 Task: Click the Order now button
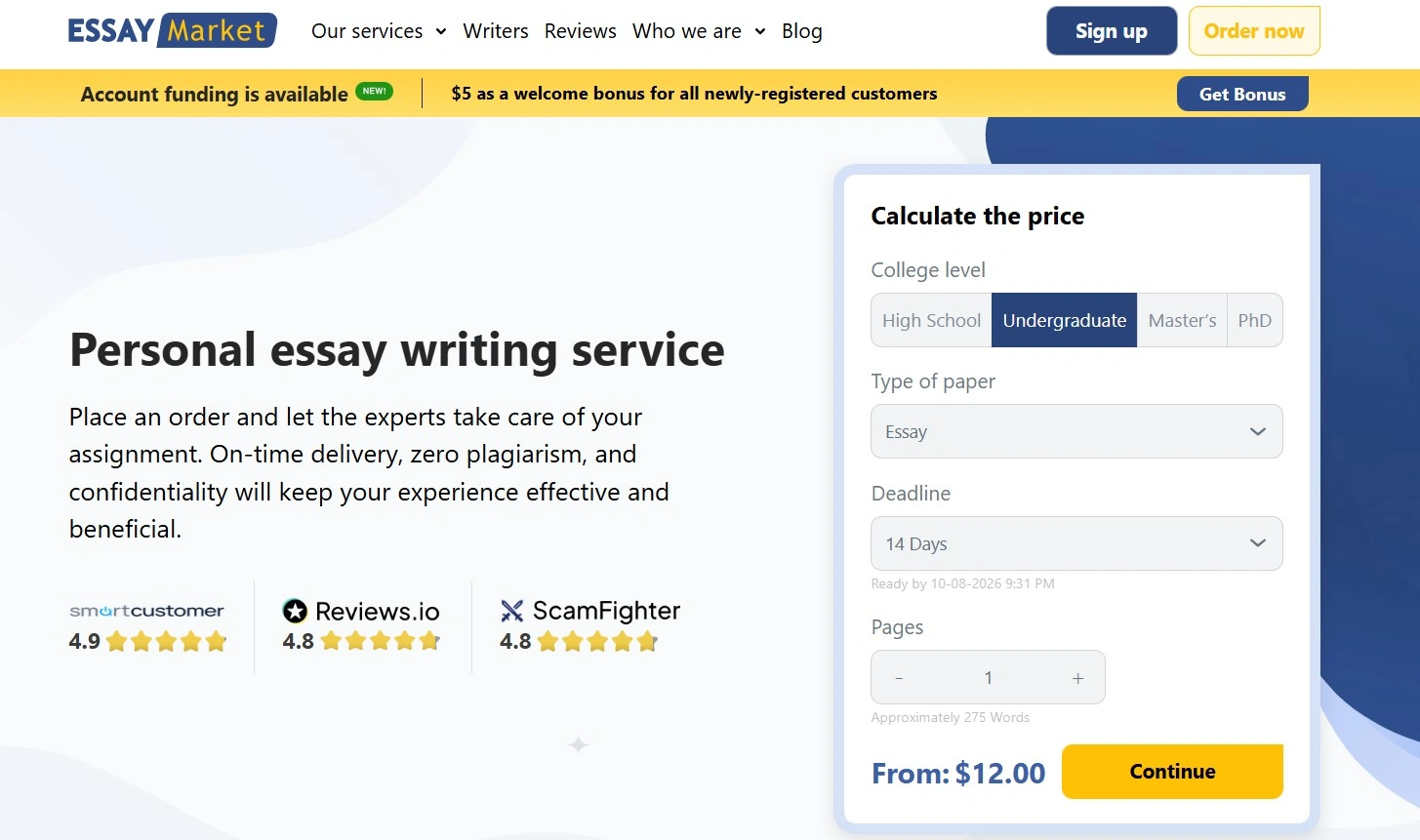[1254, 31]
